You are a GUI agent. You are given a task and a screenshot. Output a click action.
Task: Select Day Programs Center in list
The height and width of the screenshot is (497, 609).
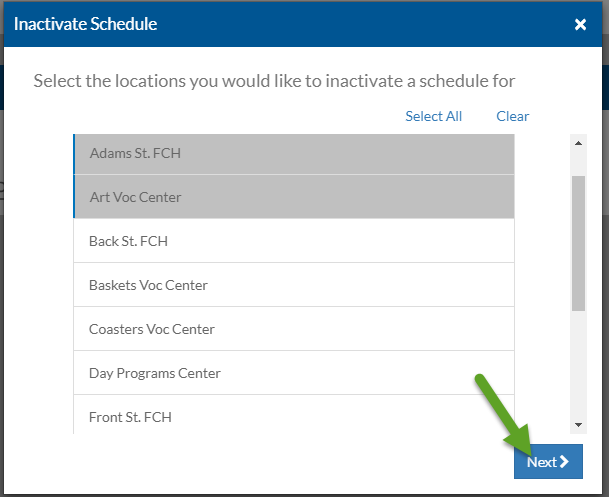coord(294,373)
